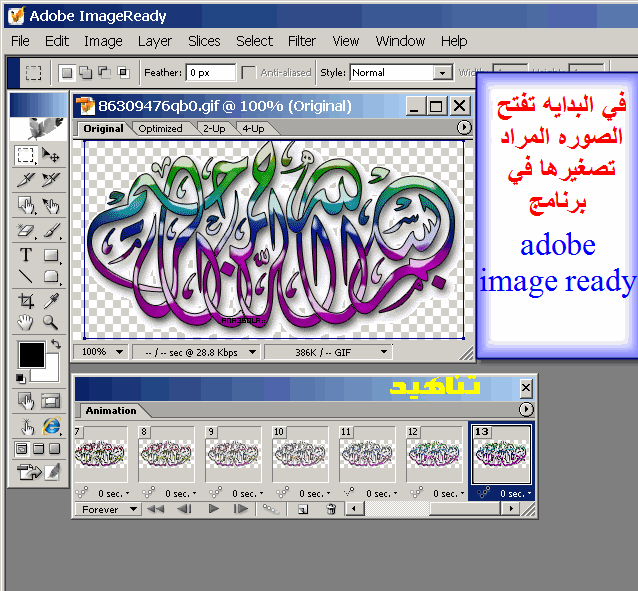638x591 pixels.
Task: Reset default colors icon
Action: click(x=20, y=379)
